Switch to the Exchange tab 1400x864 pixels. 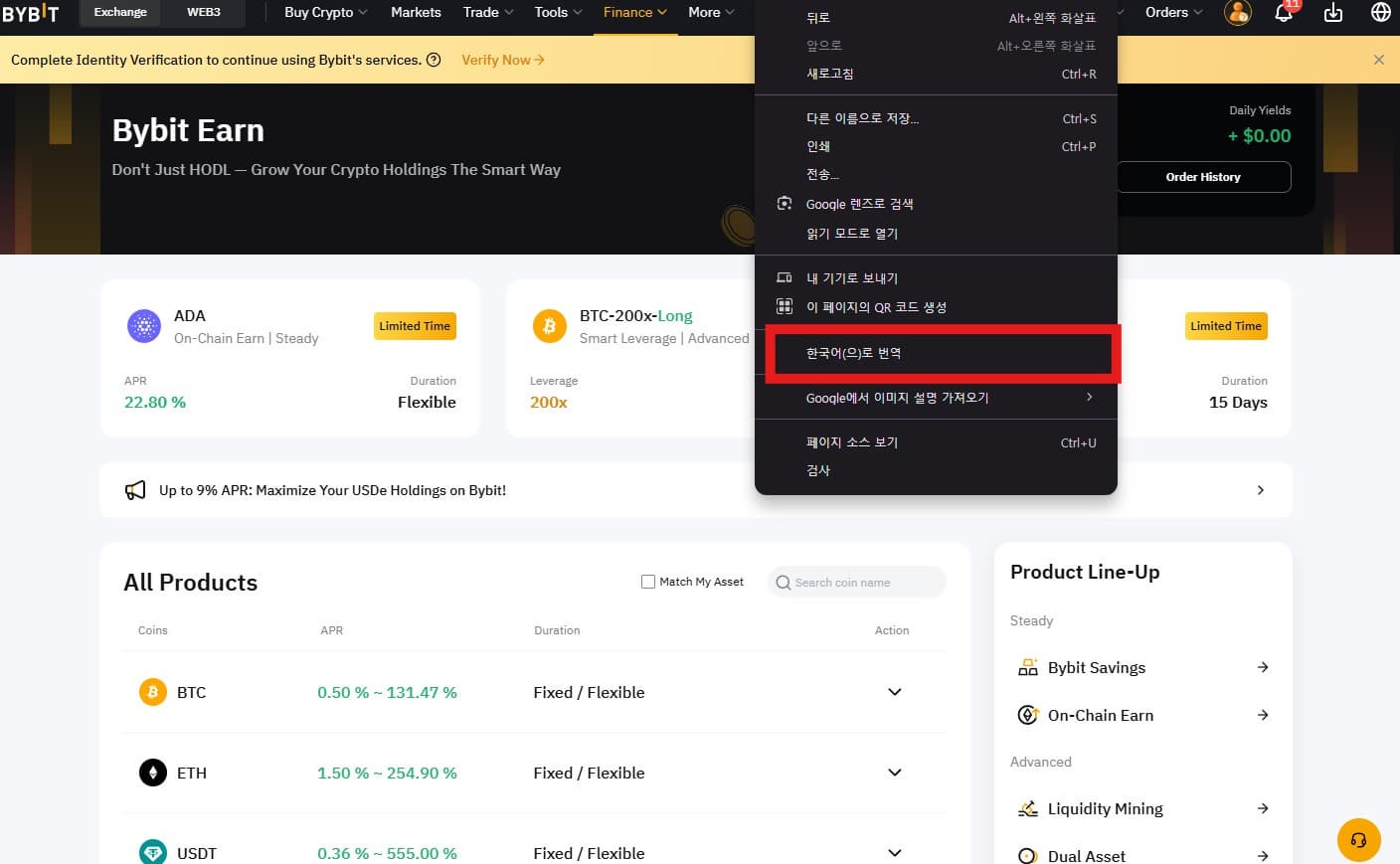click(120, 12)
